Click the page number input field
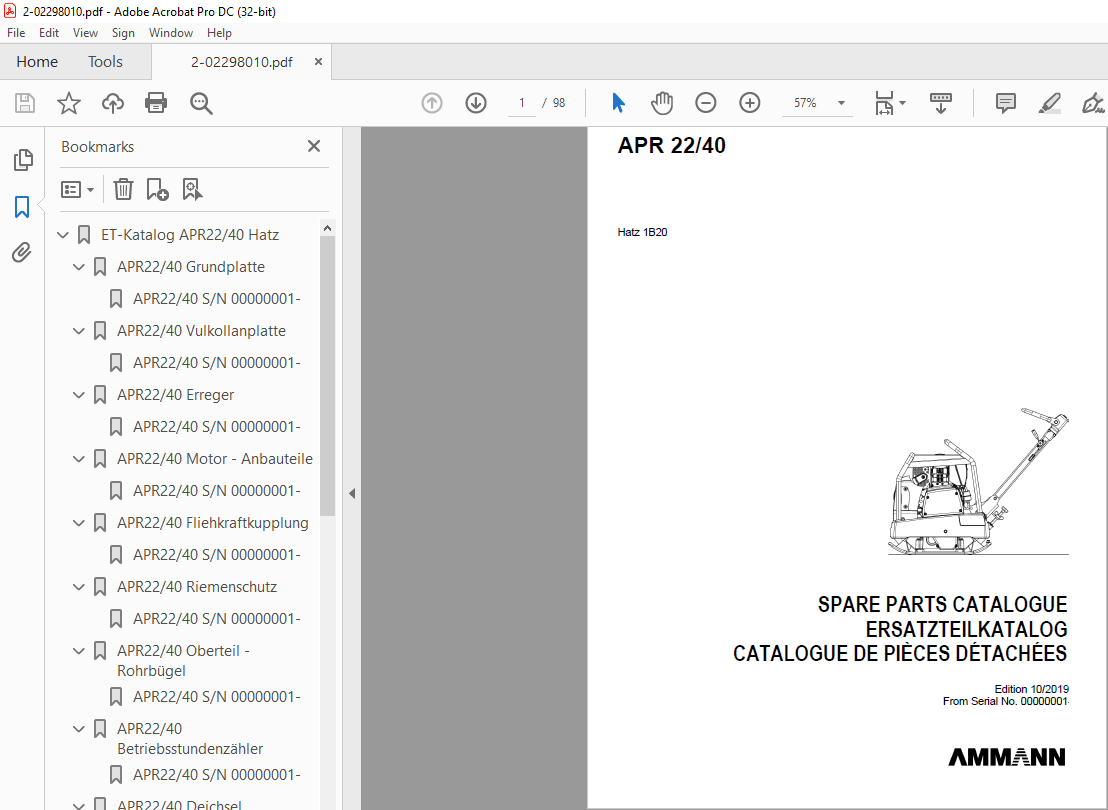1108x810 pixels. tap(521, 103)
